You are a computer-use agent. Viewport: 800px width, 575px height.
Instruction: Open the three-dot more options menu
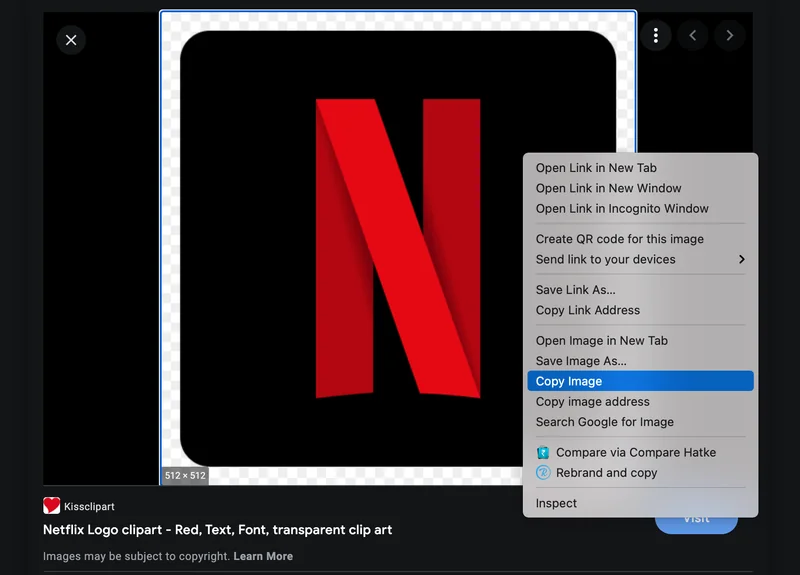click(x=656, y=36)
